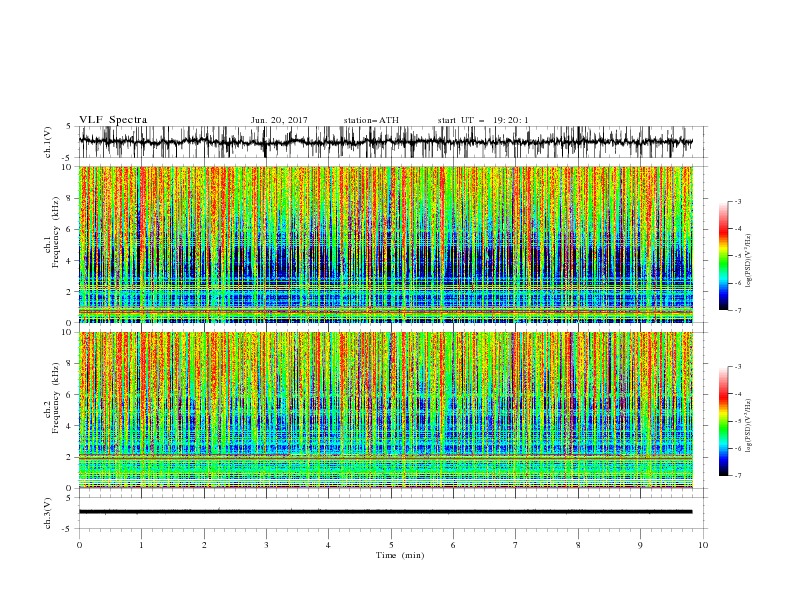Click the ch.1 voltage waveform trace
The image size is (792, 612).
pyautogui.click(x=385, y=142)
